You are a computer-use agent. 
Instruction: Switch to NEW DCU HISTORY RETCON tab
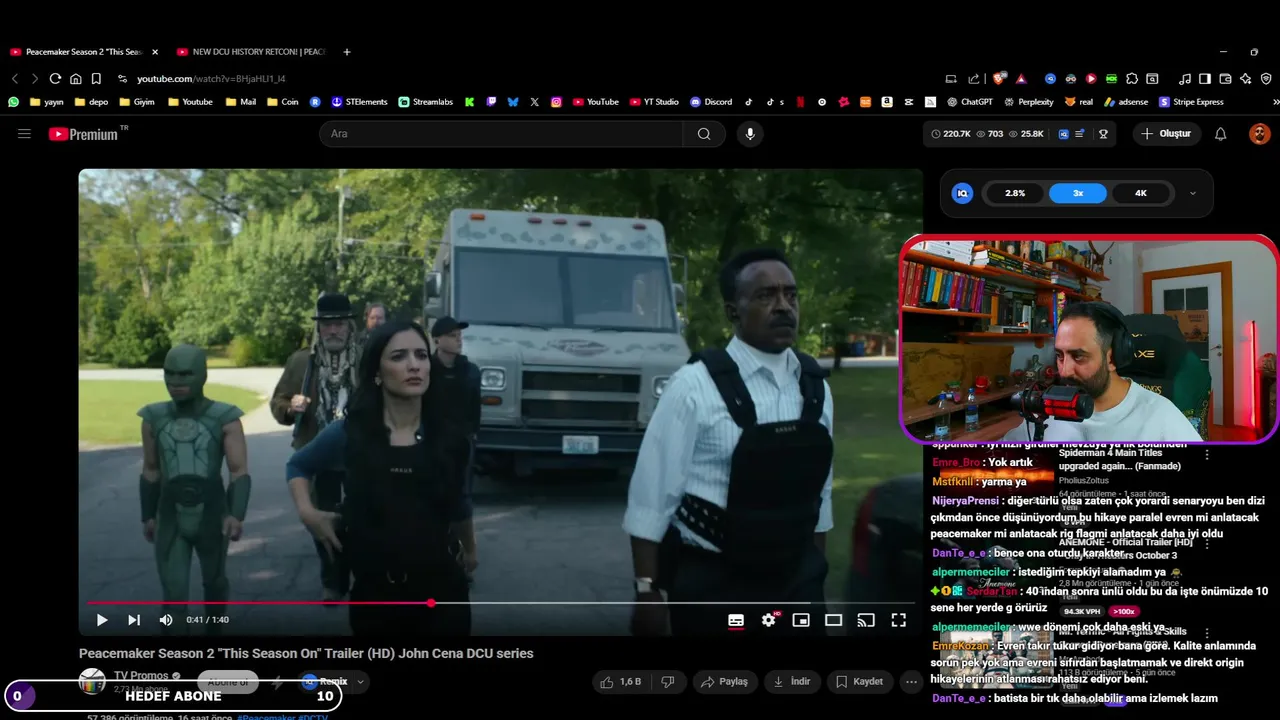click(250, 52)
